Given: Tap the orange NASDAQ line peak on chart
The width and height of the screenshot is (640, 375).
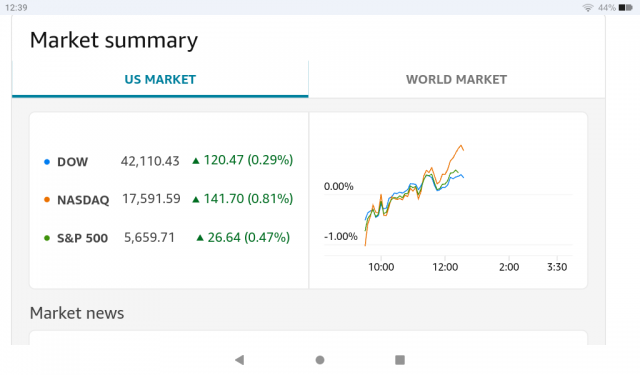Looking at the screenshot, I should pos(461,146).
